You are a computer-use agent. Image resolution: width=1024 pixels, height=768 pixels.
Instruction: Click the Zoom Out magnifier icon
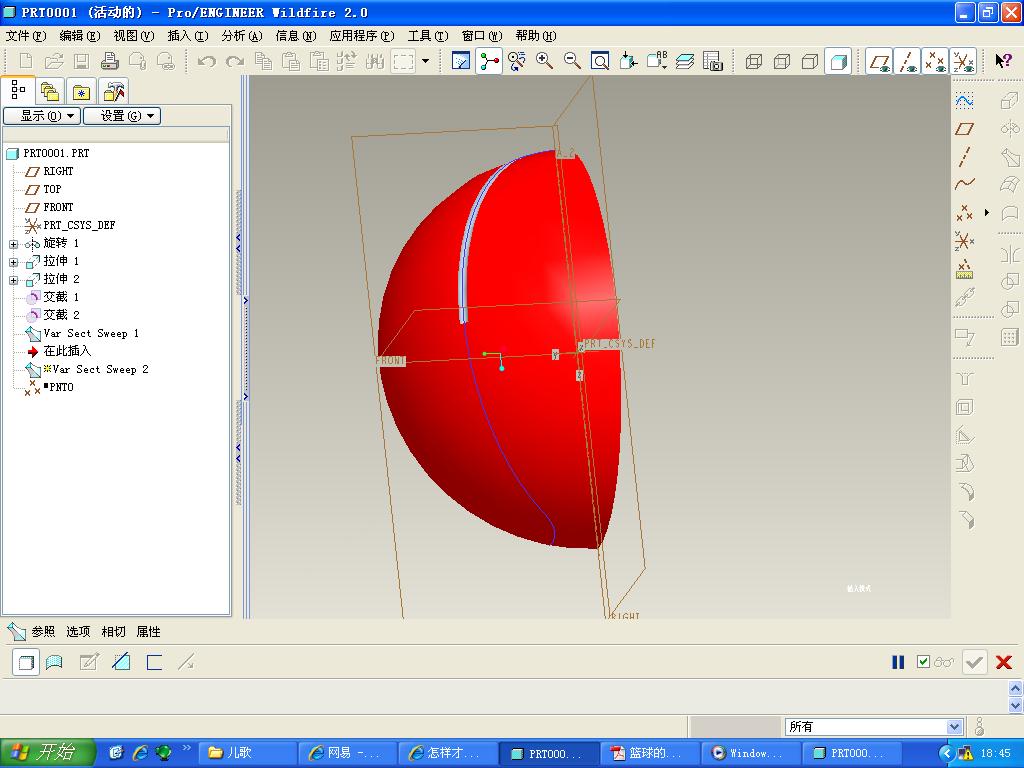click(x=572, y=61)
